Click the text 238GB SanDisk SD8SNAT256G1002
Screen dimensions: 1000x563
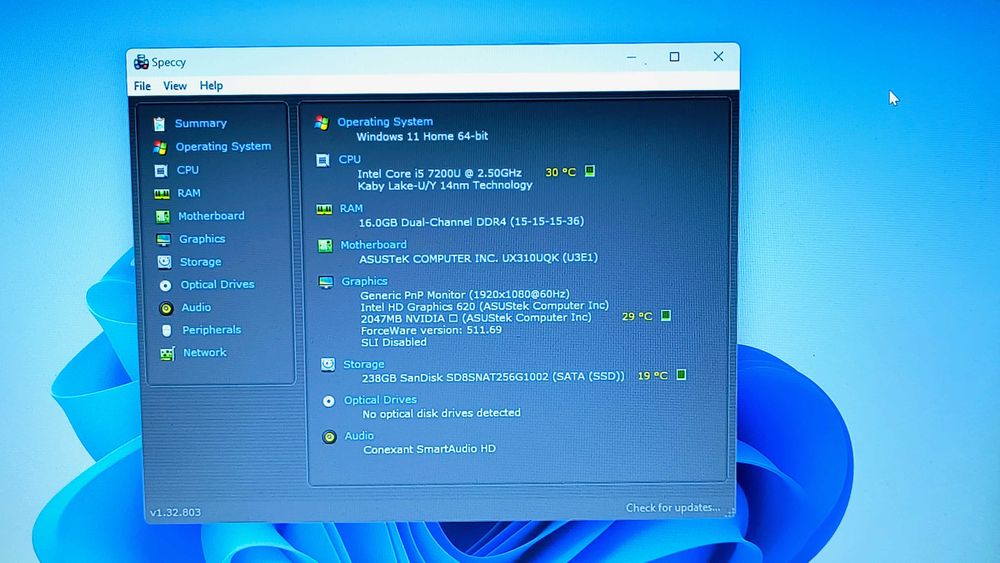(455, 377)
